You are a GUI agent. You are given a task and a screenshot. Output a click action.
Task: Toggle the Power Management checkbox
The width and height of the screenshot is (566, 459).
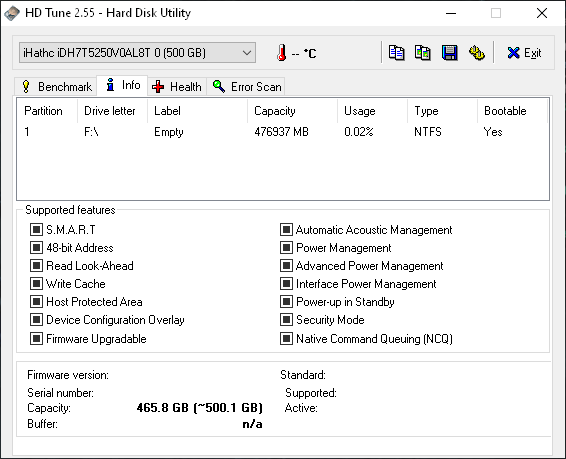coord(286,248)
